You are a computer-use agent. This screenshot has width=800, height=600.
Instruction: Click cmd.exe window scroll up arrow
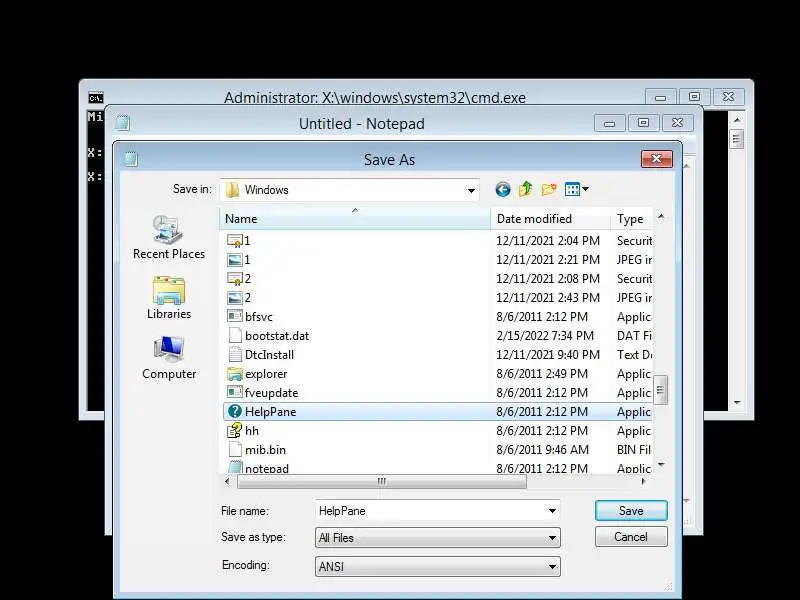point(737,120)
